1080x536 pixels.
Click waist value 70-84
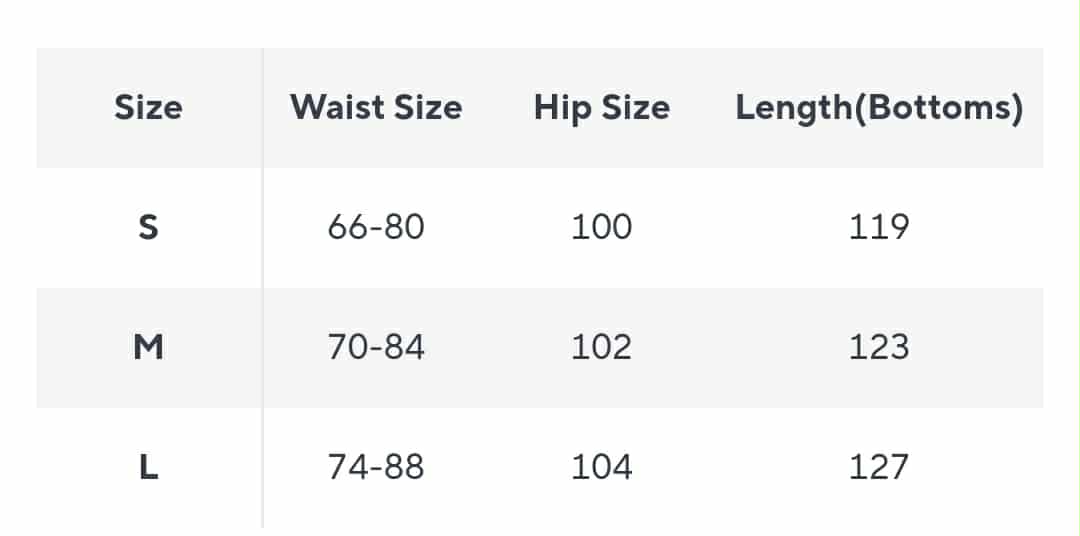tap(376, 347)
